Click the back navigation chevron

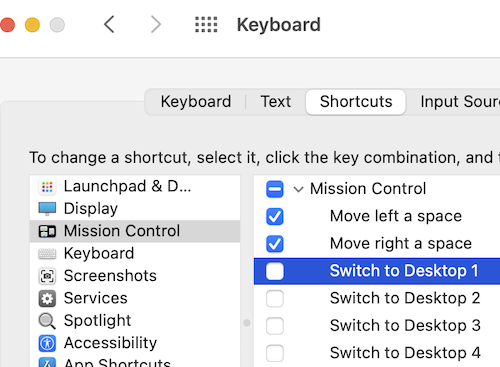pos(109,25)
